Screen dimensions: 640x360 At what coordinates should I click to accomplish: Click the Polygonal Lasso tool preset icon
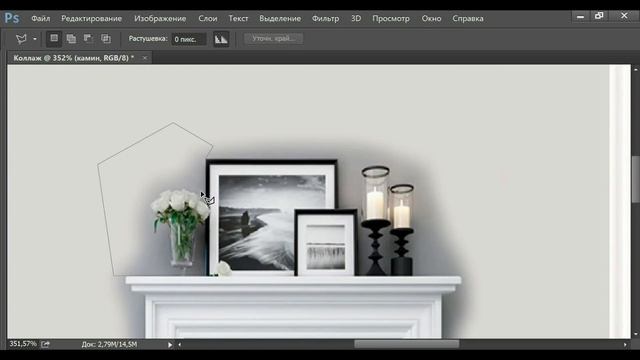[x=21, y=39]
